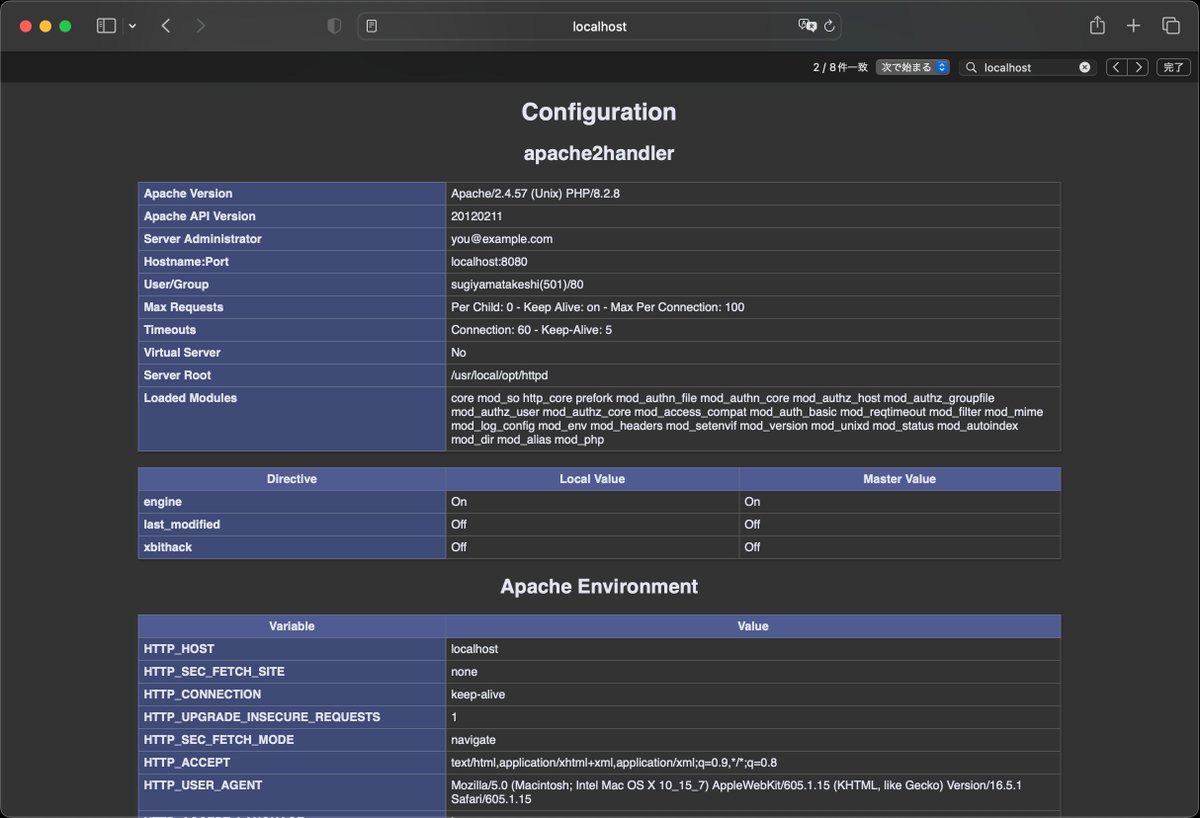Select the you@example.com Server Administrator text

point(501,238)
